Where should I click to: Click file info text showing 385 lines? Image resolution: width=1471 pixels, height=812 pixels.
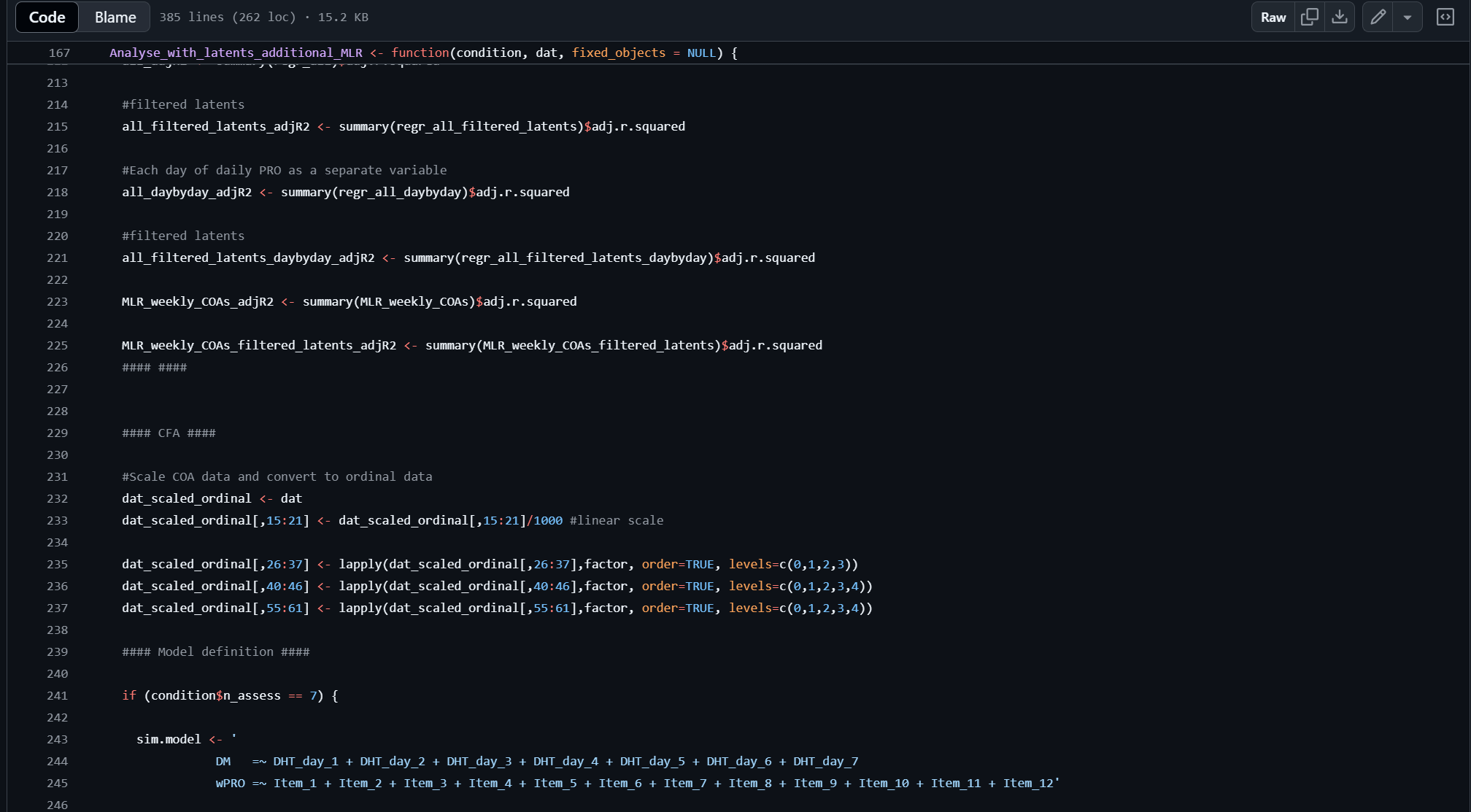coord(264,18)
